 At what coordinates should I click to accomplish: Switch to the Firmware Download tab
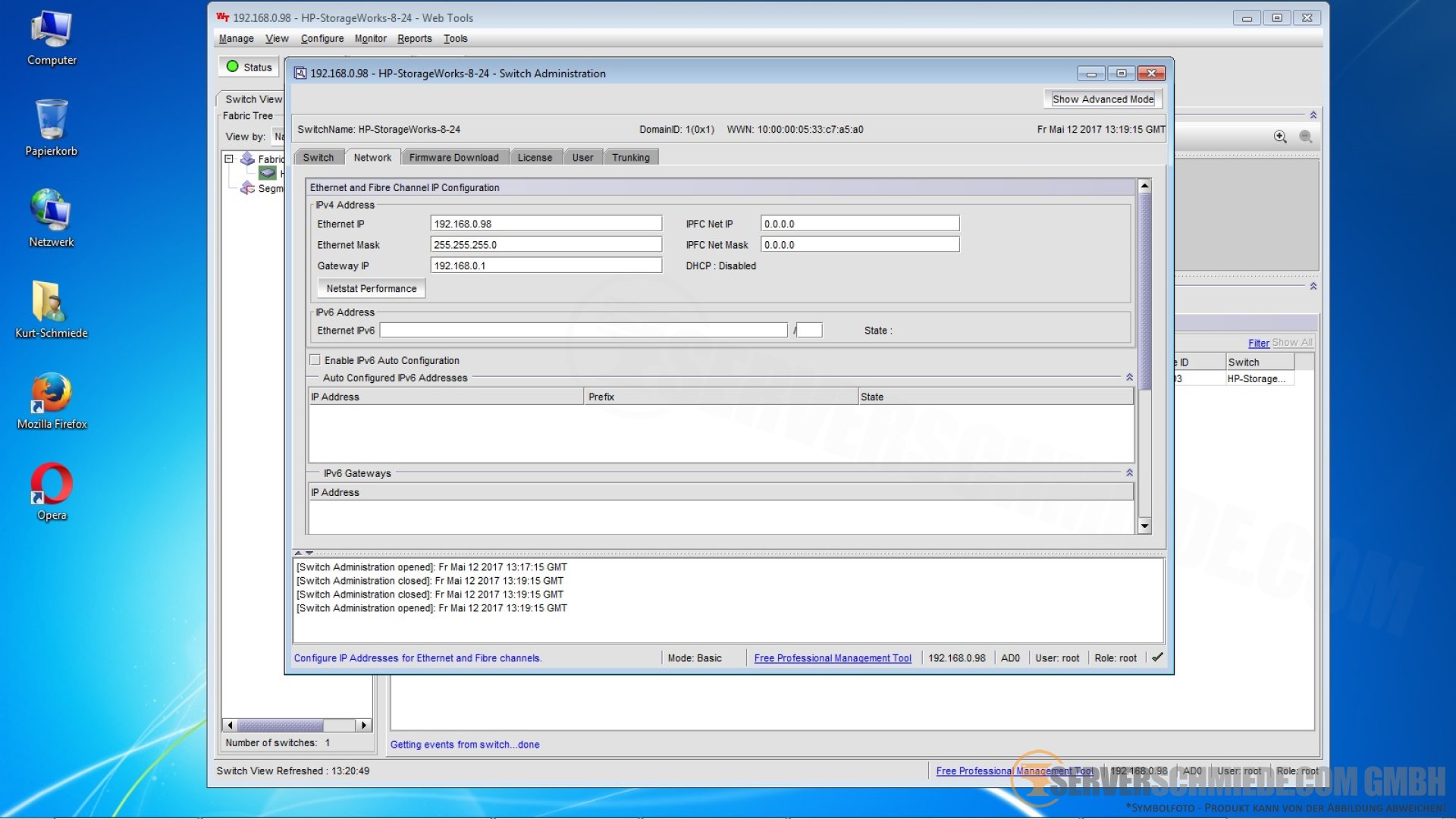453,158
